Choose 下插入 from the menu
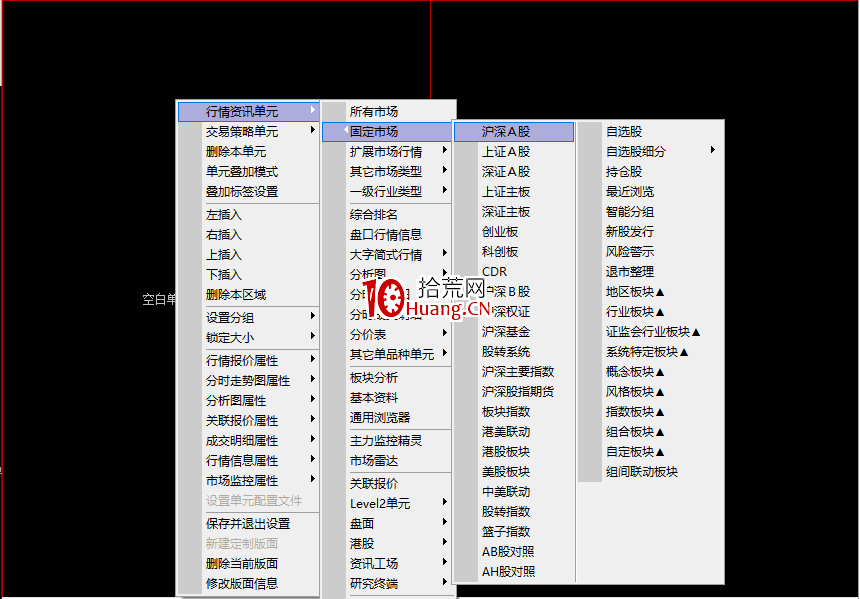This screenshot has width=860, height=599. (248, 274)
